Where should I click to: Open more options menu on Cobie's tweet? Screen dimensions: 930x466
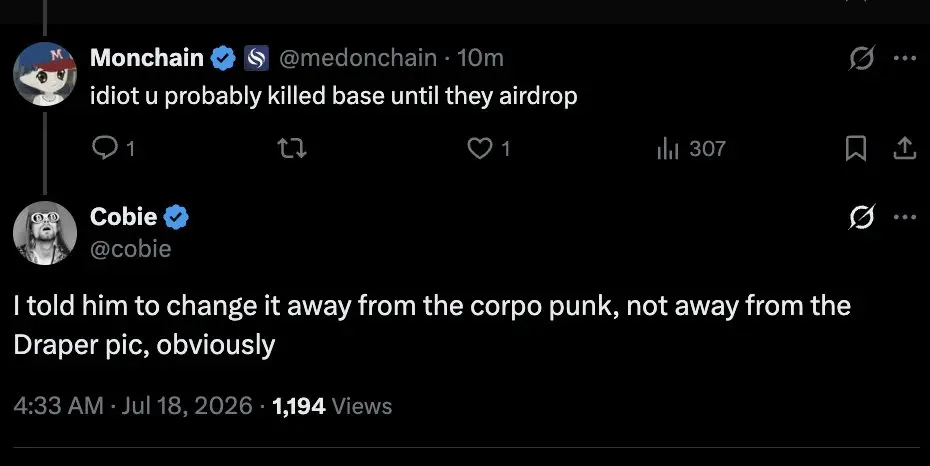tap(905, 217)
